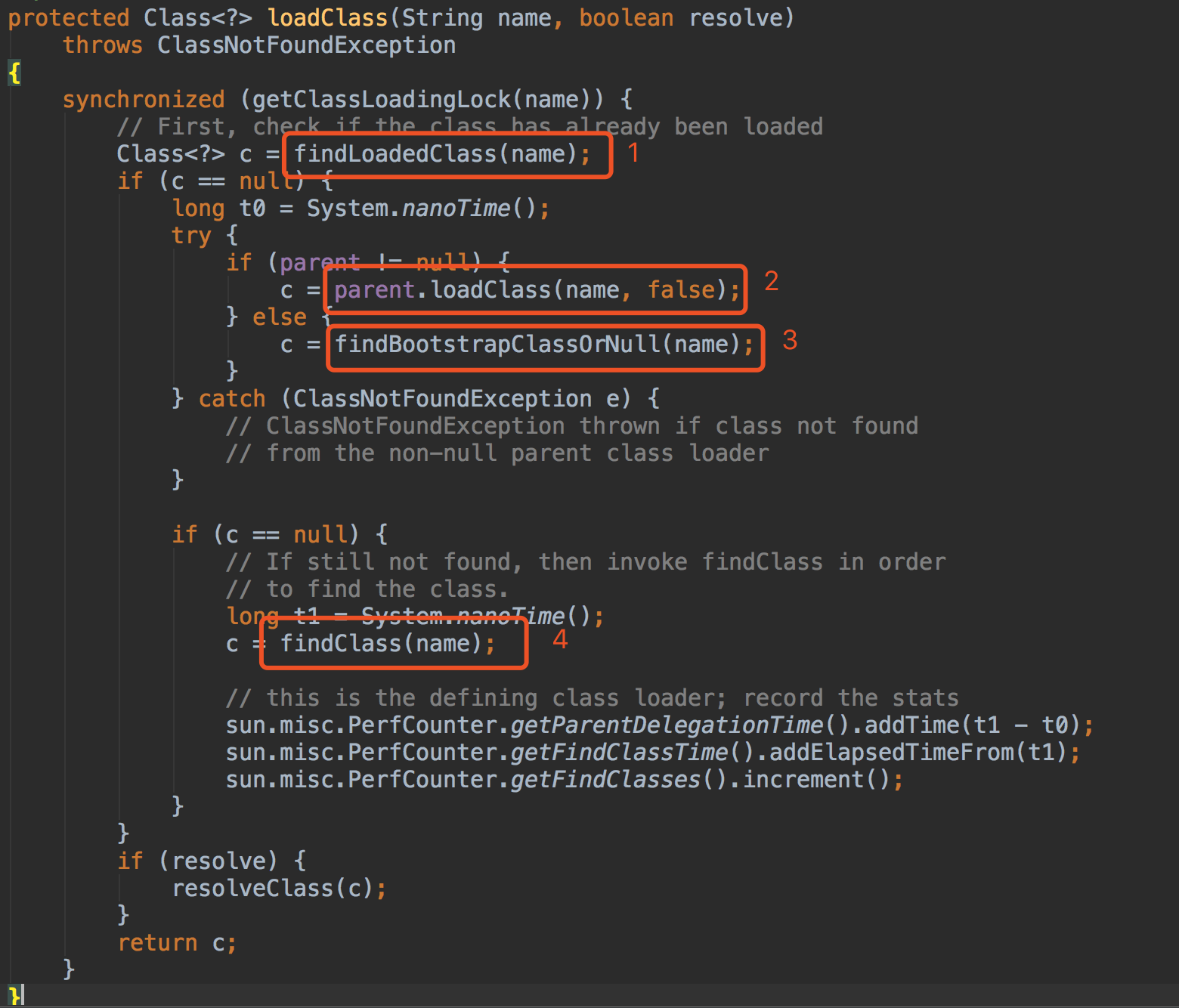Click getFindClasses().increment() call
1179x1008 pixels.
point(701,779)
